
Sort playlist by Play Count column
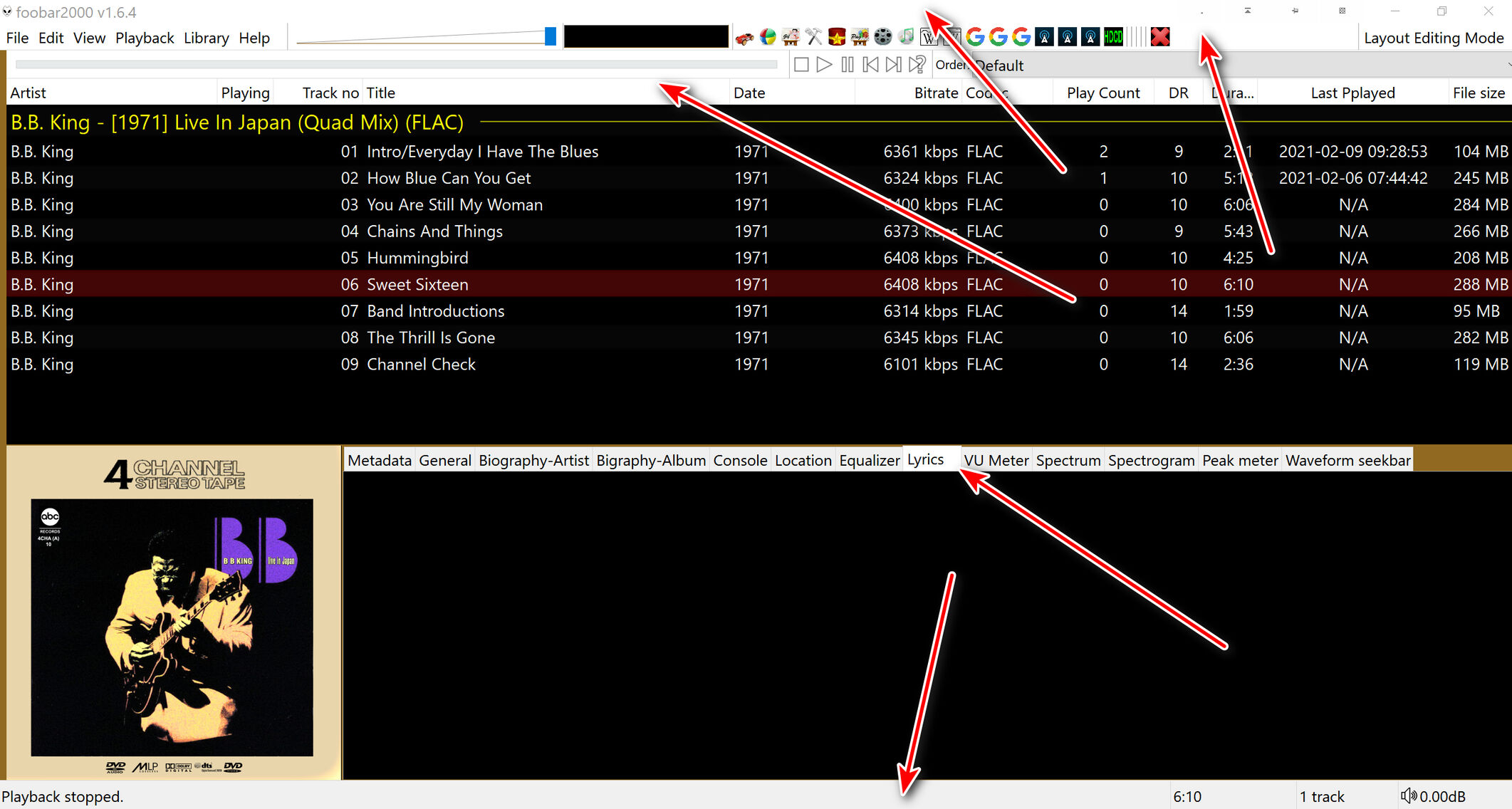click(1102, 93)
